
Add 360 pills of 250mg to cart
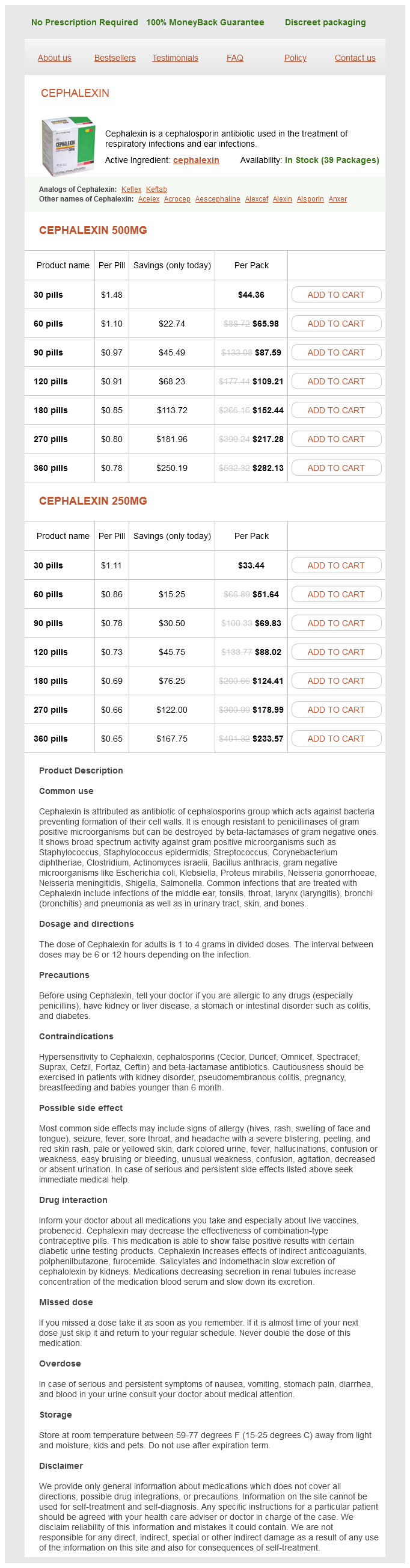pyautogui.click(x=336, y=739)
